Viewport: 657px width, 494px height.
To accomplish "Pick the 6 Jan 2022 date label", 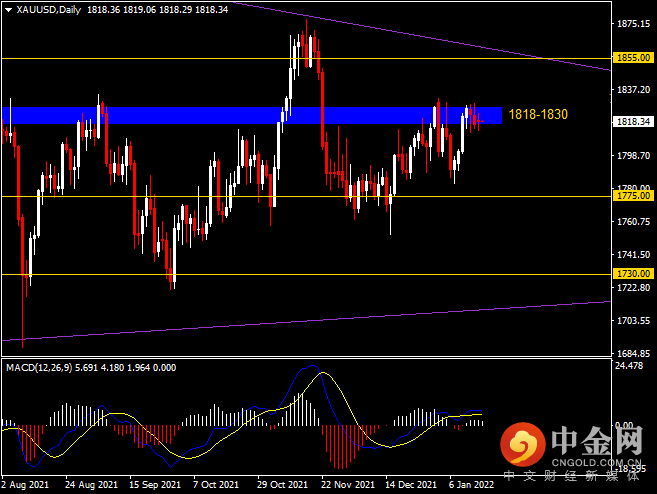I will click(x=472, y=485).
